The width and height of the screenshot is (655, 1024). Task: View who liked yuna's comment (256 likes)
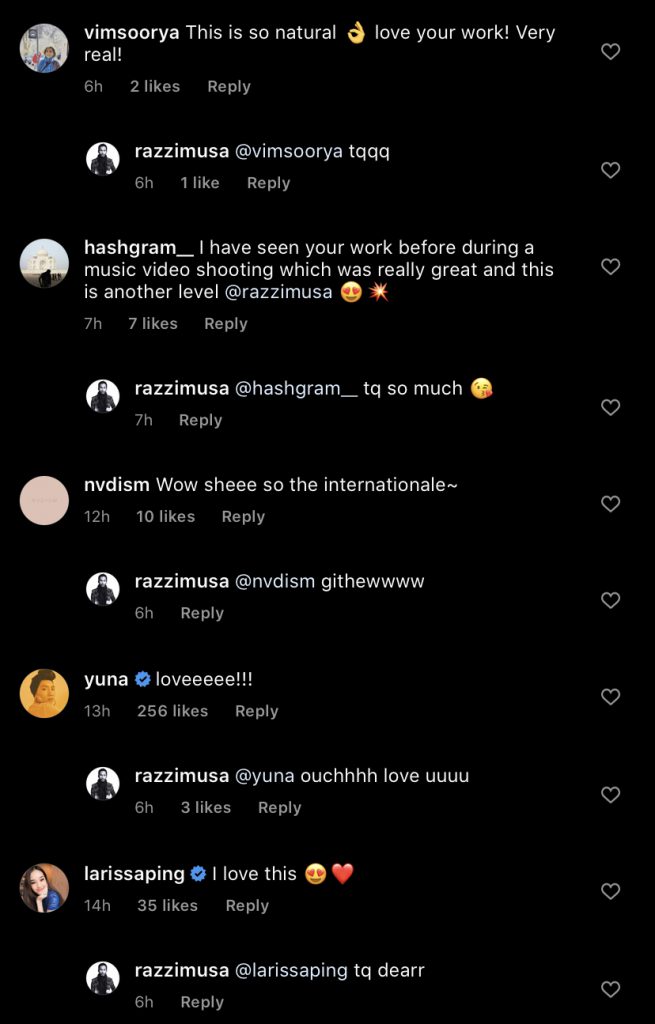(x=172, y=711)
